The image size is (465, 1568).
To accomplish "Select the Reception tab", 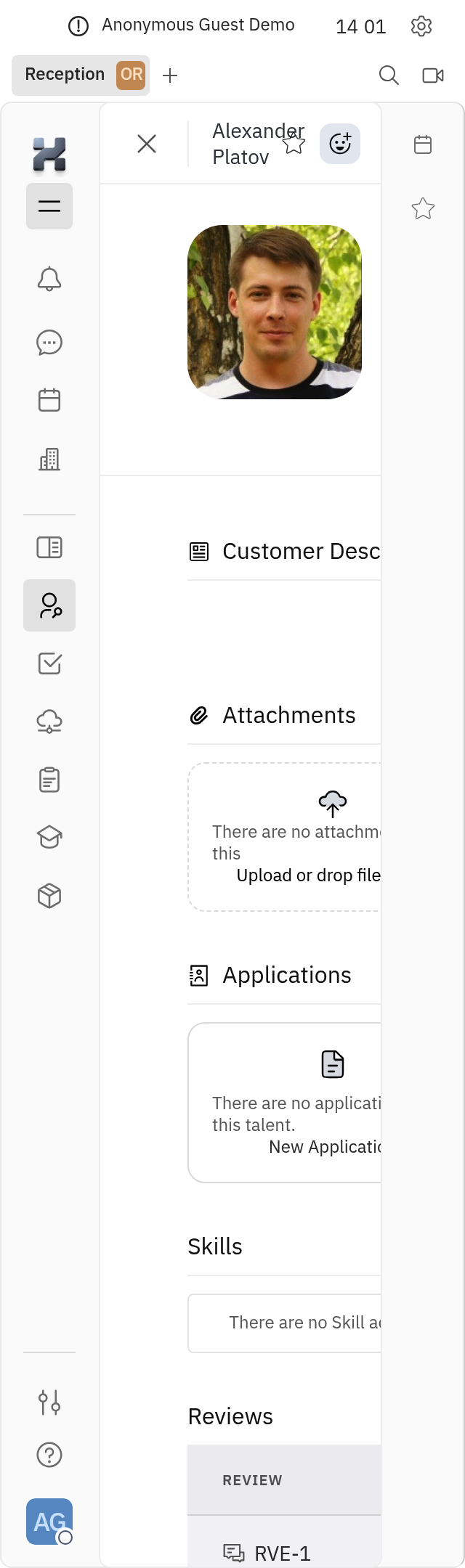I will point(81,75).
